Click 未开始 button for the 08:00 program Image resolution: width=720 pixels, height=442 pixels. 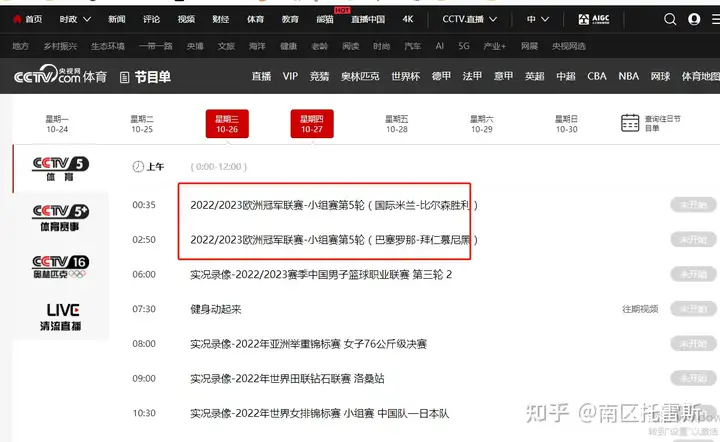coord(693,344)
